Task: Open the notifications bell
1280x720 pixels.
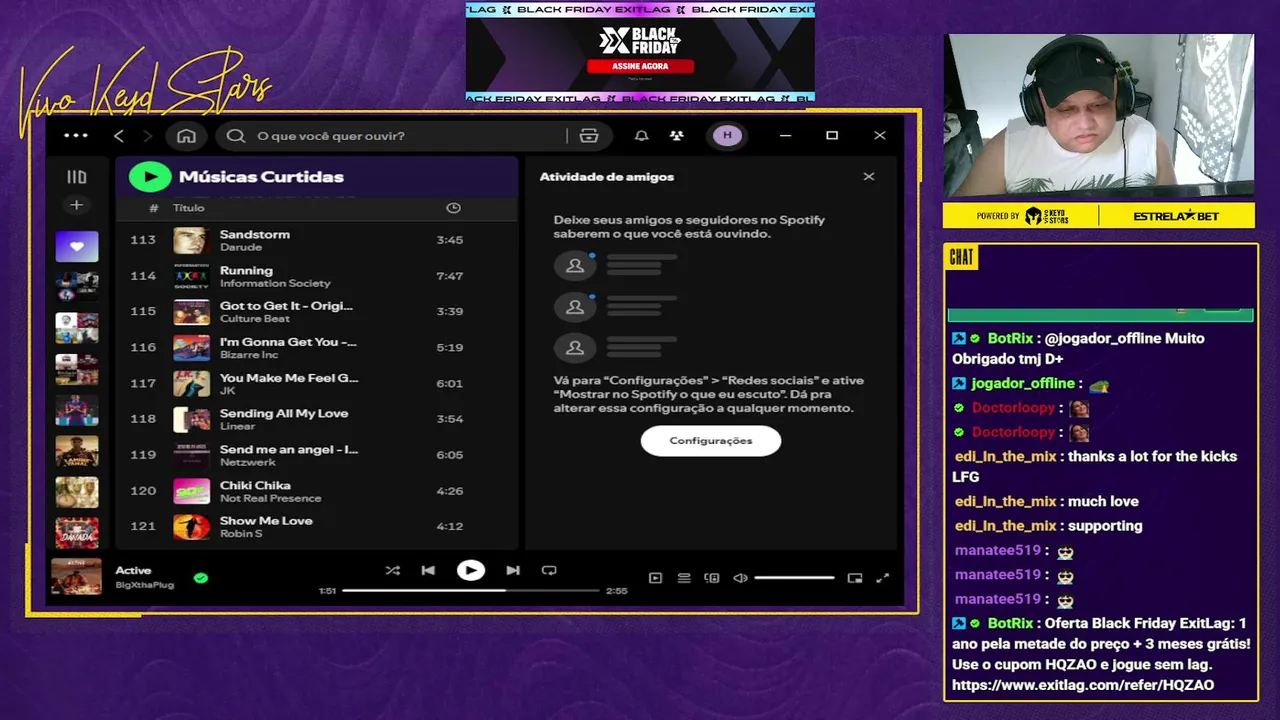Action: 642,136
